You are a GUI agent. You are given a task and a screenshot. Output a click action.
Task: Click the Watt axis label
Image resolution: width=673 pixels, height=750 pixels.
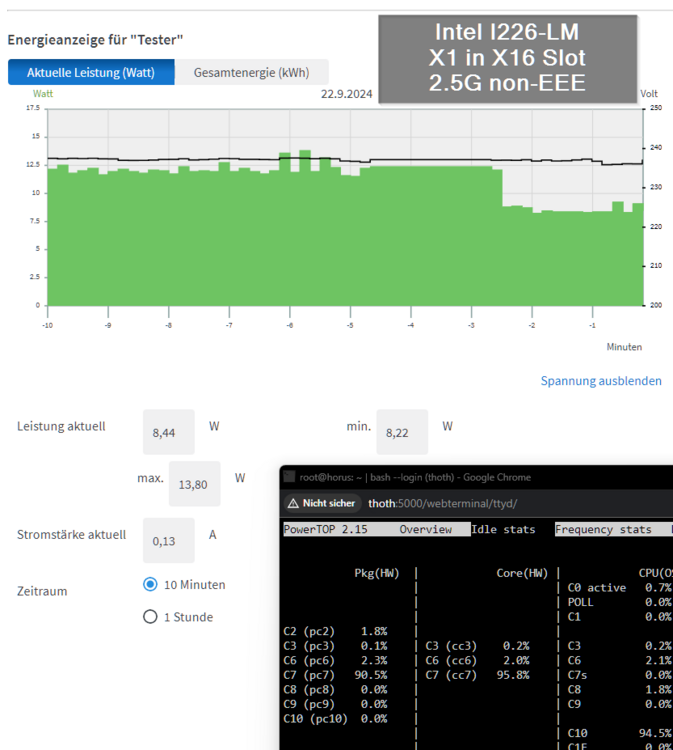[x=43, y=94]
